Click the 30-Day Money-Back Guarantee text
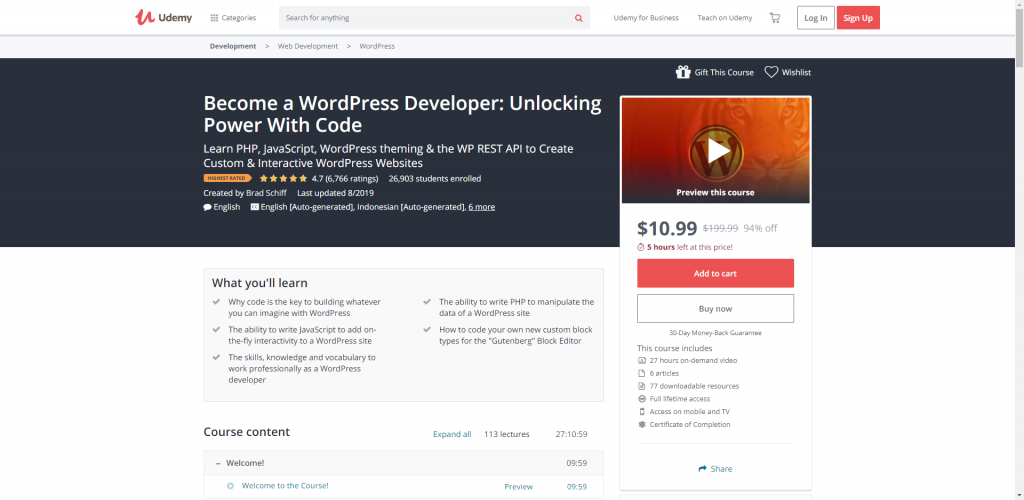The image size is (1024, 500). click(716, 333)
